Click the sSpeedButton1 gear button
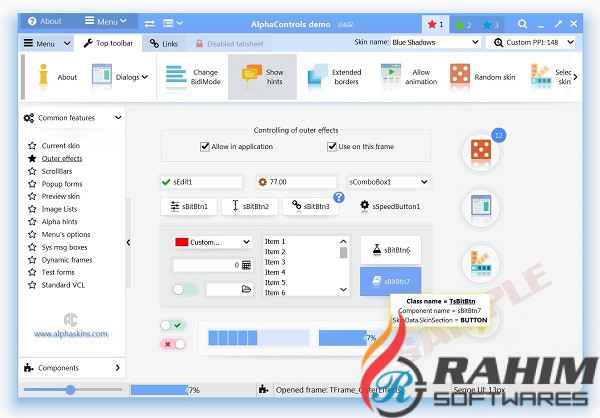 click(x=390, y=206)
